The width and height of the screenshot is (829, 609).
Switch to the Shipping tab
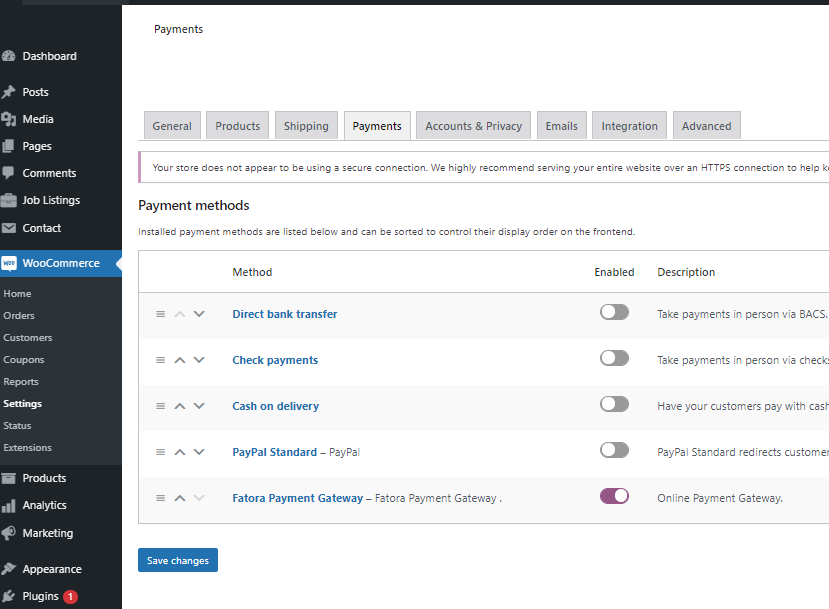click(x=306, y=126)
